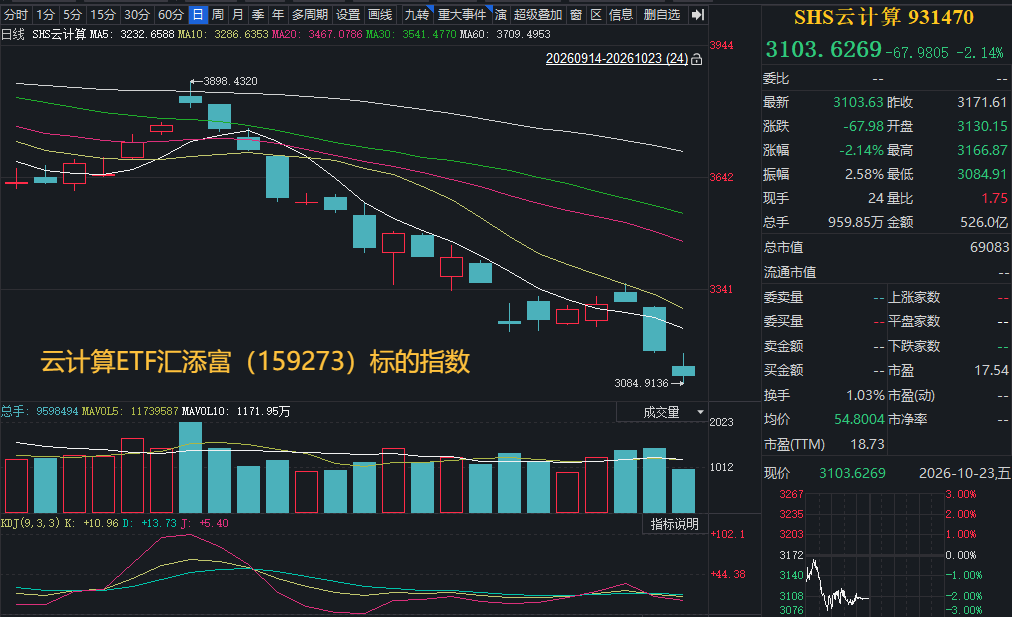Click 删自选 to remove from watchlist
The image size is (1012, 617).
662,15
